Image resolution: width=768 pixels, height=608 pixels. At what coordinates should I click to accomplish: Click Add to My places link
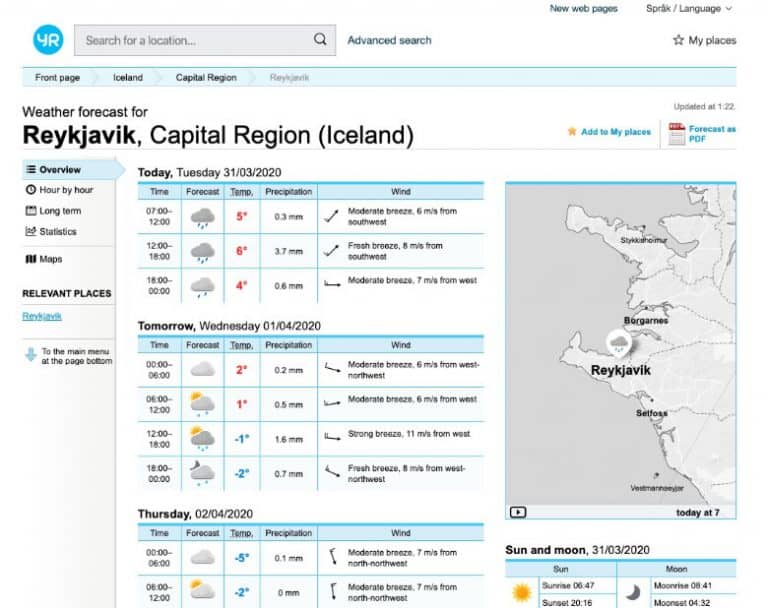coord(615,132)
